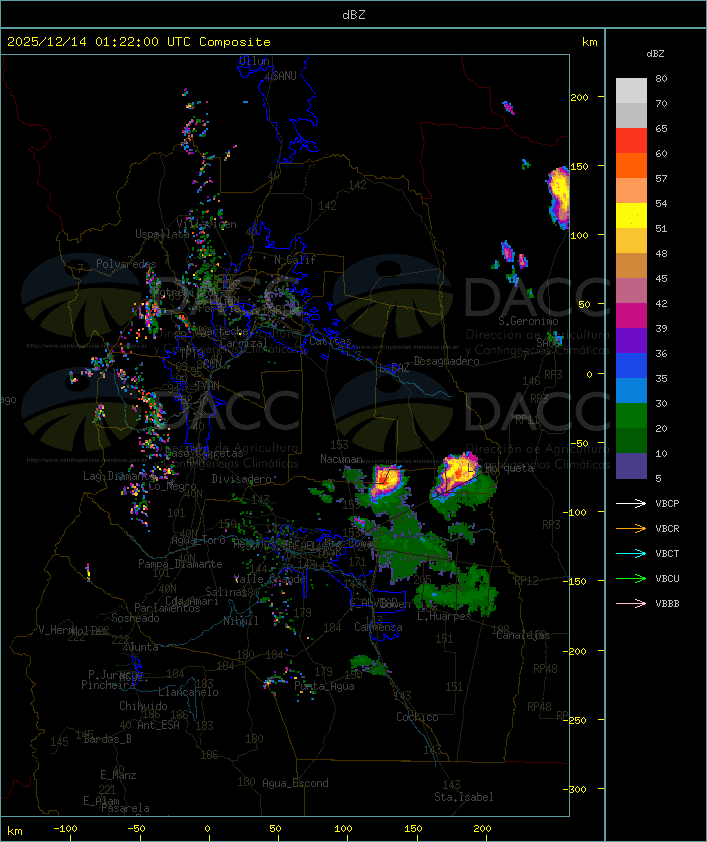Pick the mauve 42-45 dBZ swatch
Image resolution: width=707 pixels, height=842 pixels.
coord(631,291)
